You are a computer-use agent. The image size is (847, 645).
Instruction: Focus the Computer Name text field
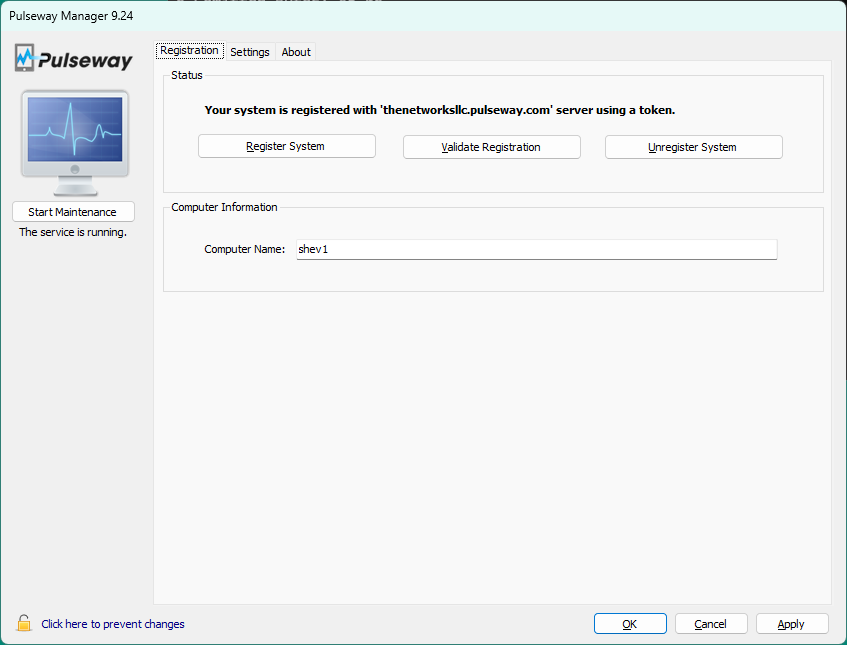(x=536, y=249)
